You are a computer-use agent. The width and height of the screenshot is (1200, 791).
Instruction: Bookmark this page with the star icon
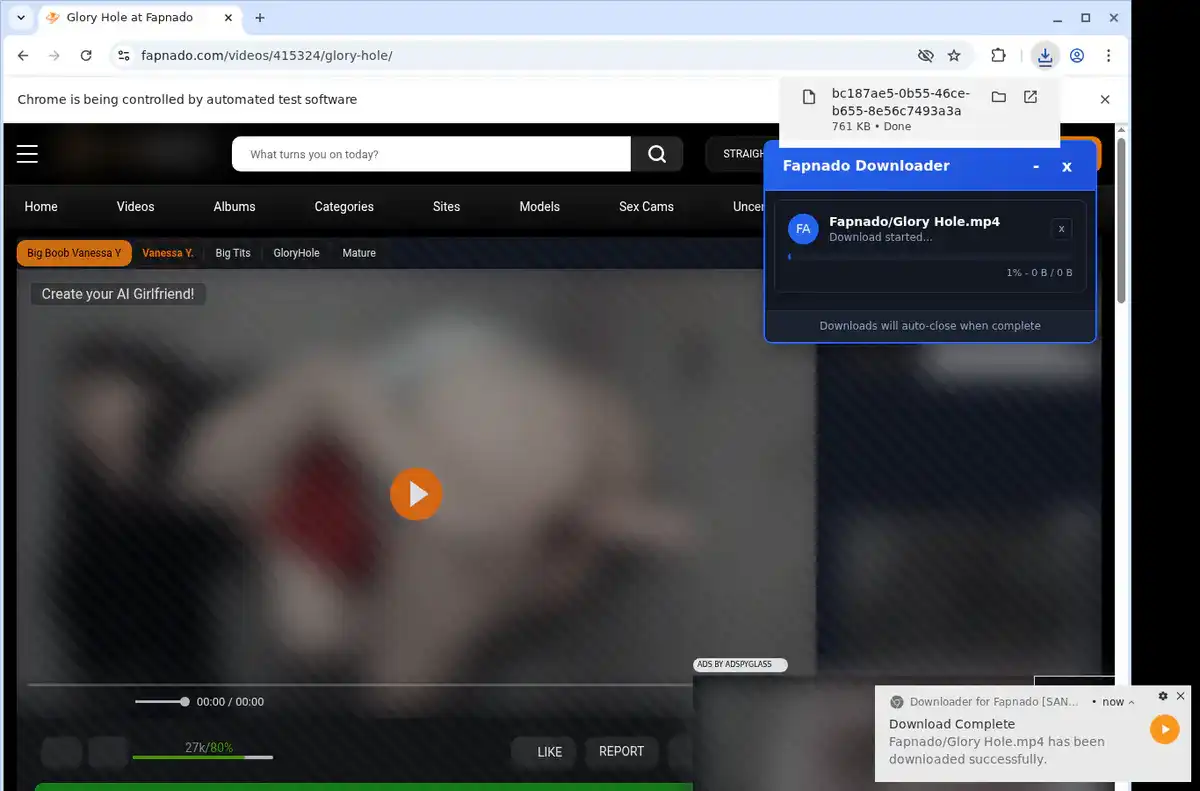pos(954,56)
